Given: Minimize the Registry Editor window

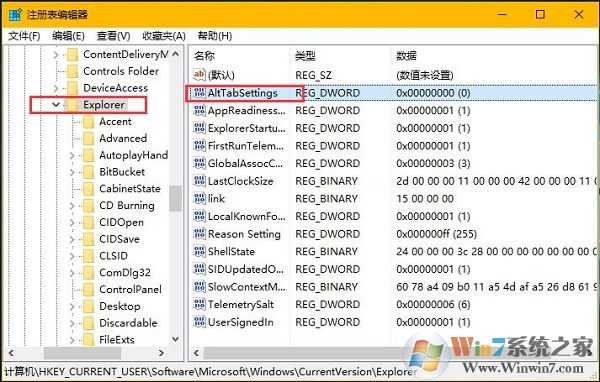Looking at the screenshot, I should [502, 15].
